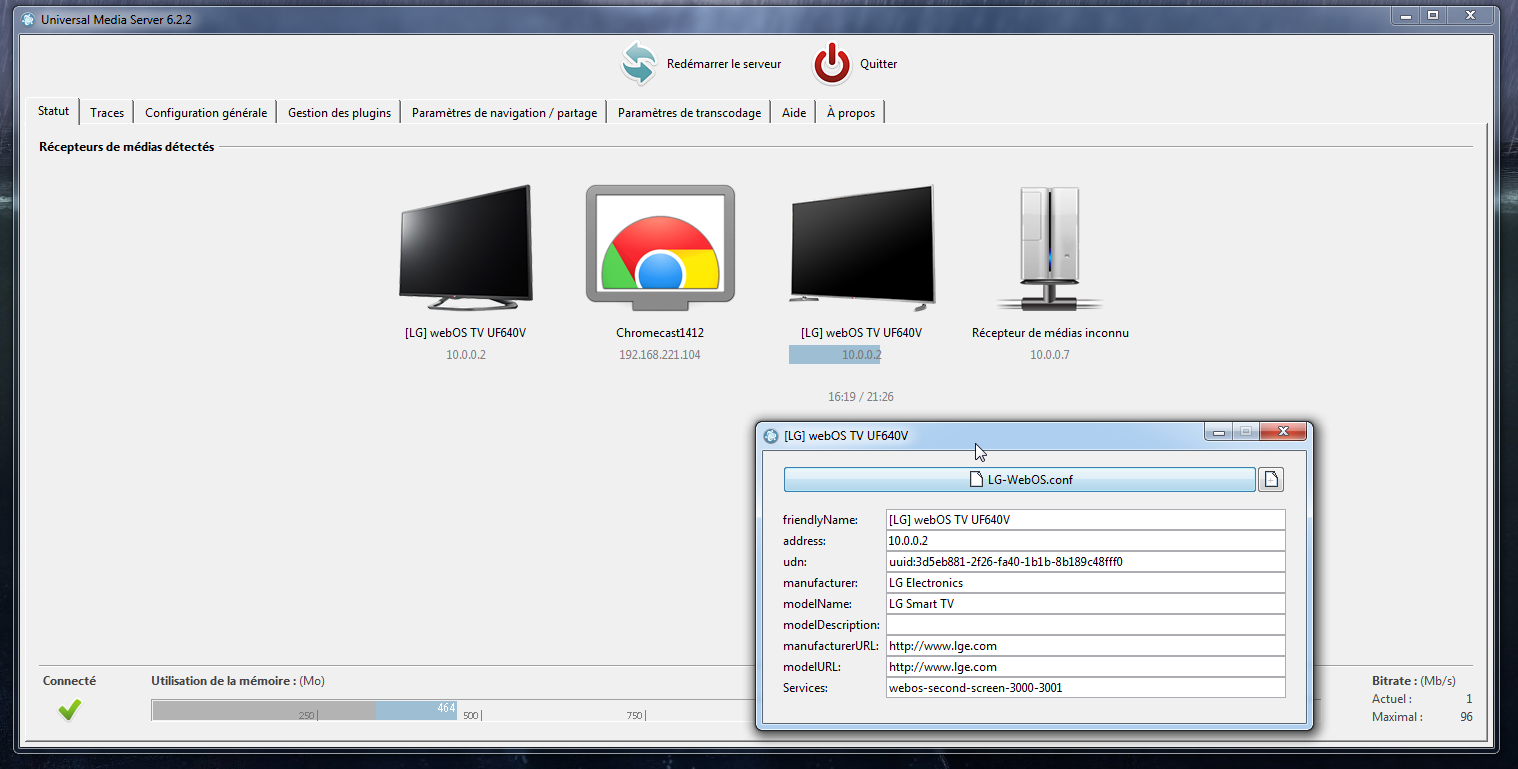Select the Chromecast1412 renderer icon
The image size is (1518, 769).
click(660, 248)
